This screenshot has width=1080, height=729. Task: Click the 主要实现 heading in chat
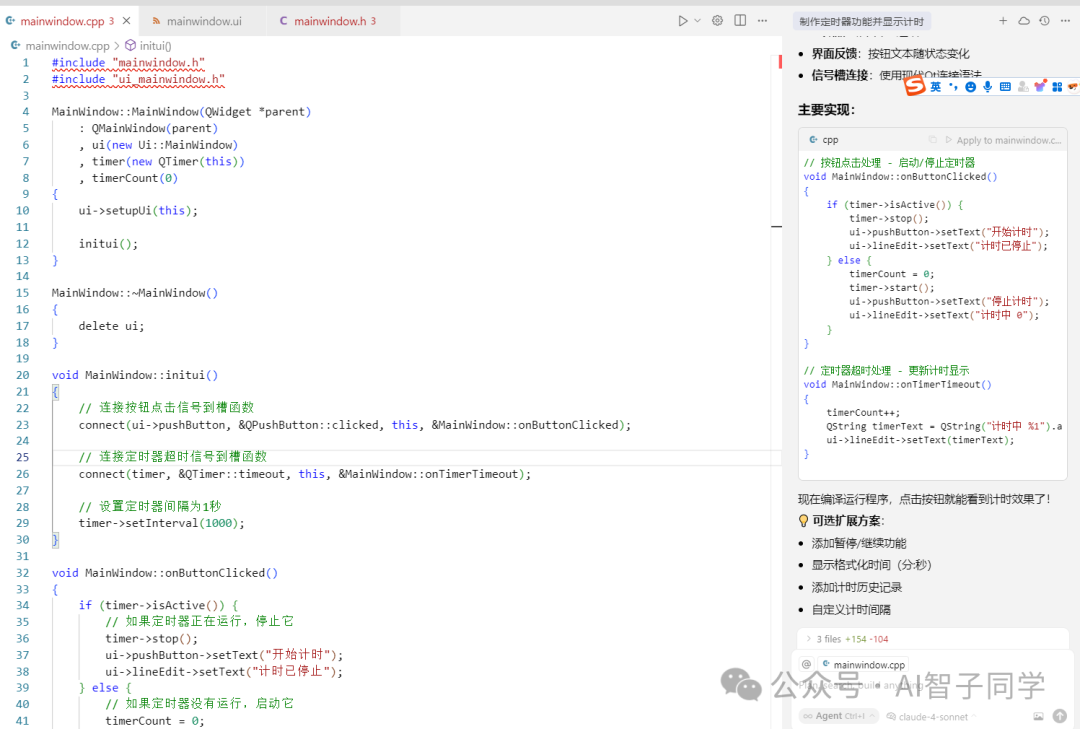click(827, 110)
